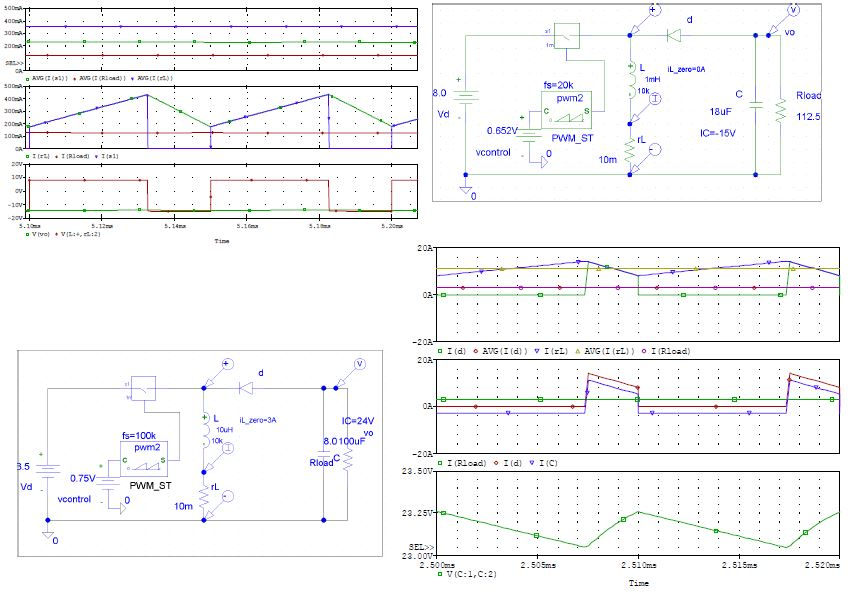
Task: Select the diode d in the 20kHz boost schematic
Action: point(671,34)
